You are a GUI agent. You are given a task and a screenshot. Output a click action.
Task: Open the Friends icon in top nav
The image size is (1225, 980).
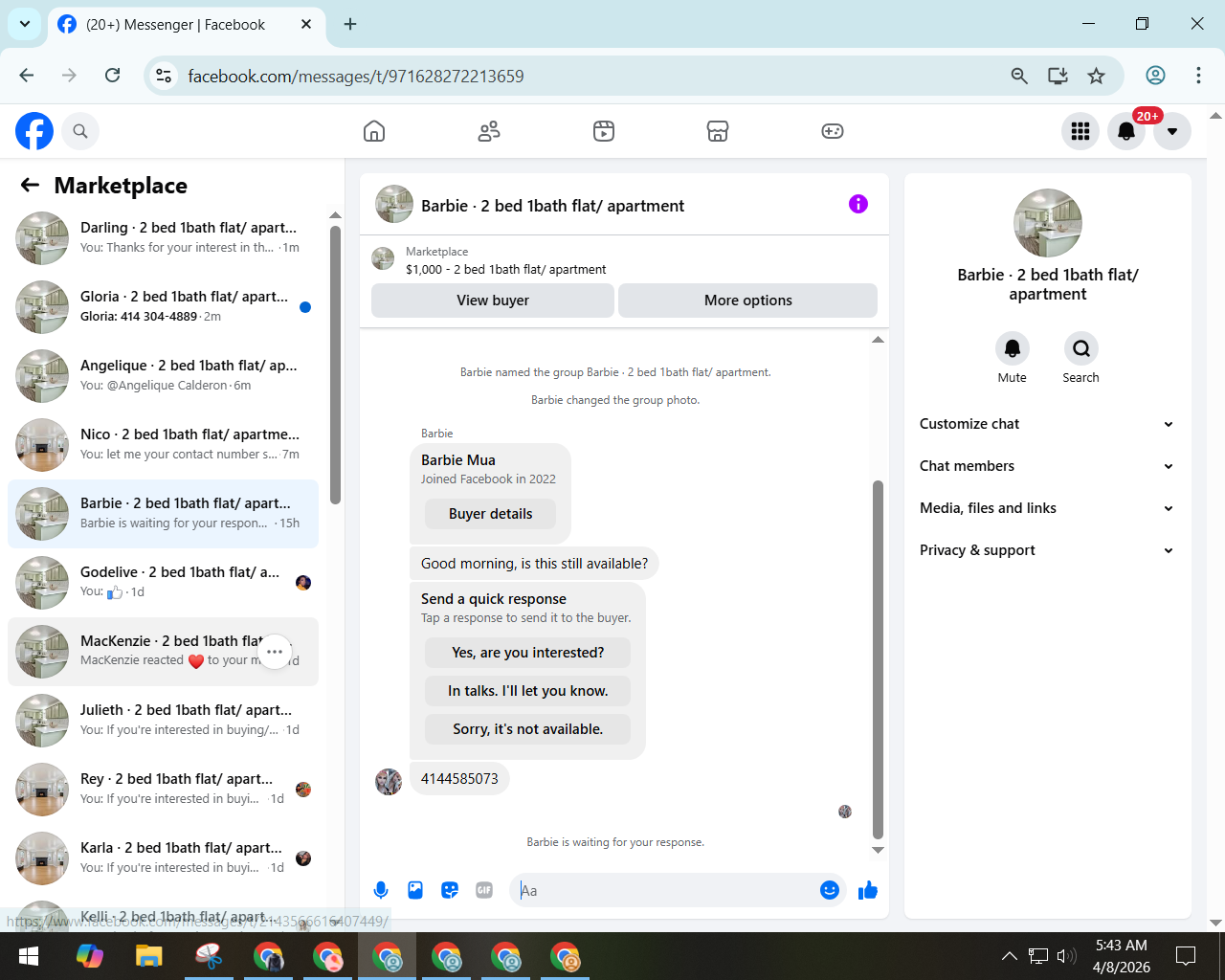[489, 131]
